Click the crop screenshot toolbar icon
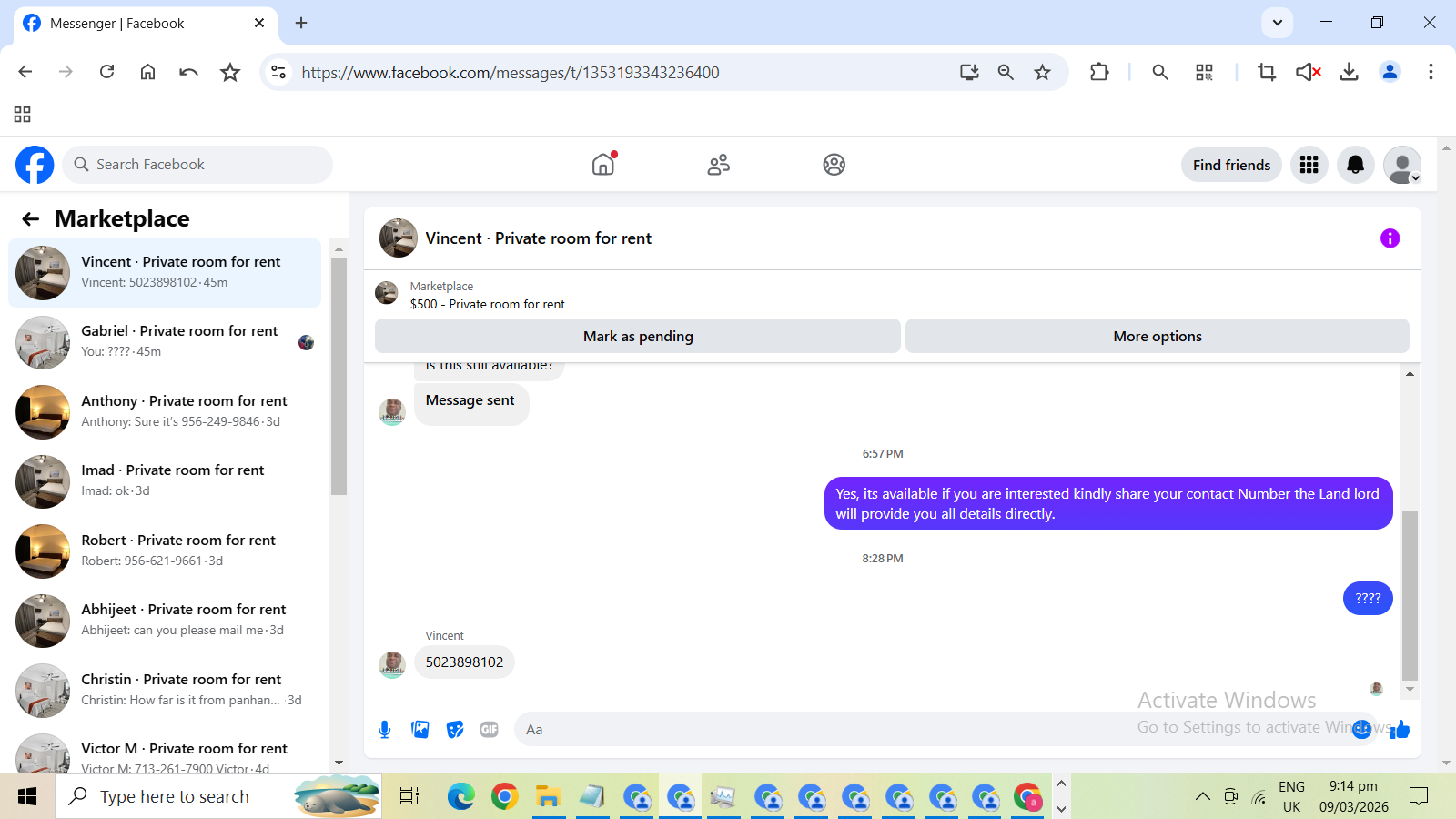Screen dimensions: 1456x819 click(1266, 72)
